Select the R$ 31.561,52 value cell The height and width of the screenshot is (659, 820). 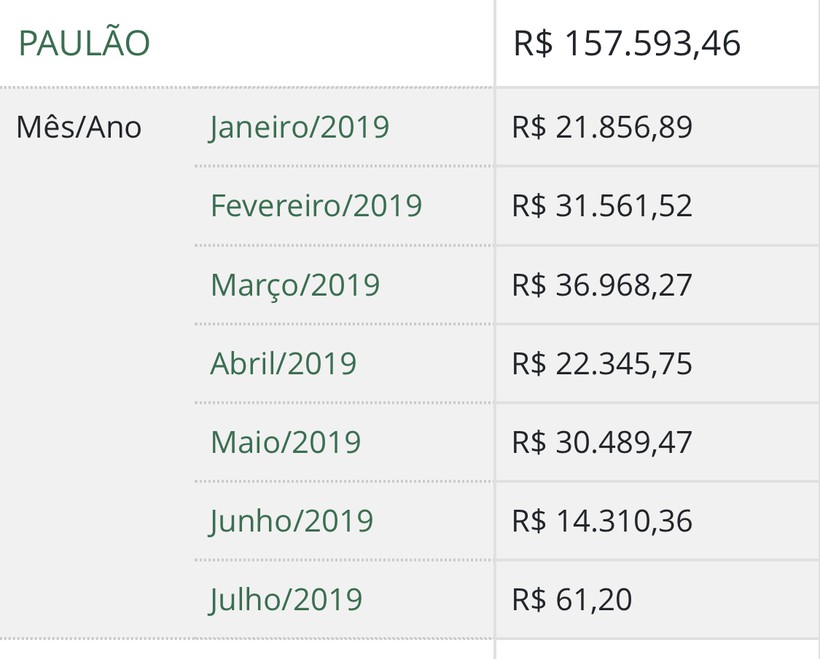[602, 206]
